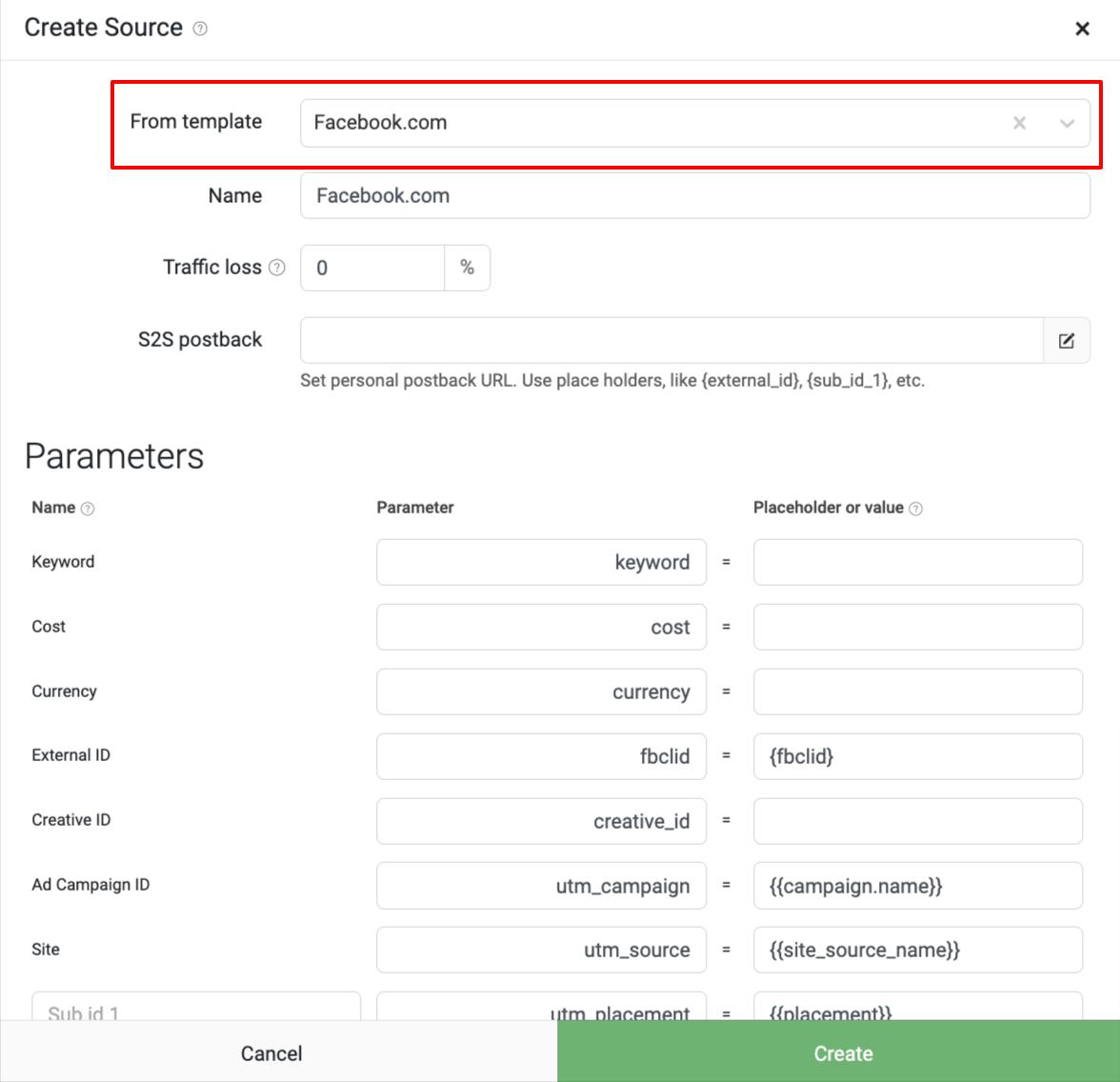The height and width of the screenshot is (1082, 1120).
Task: Edit the fbclid parameter field
Action: click(x=541, y=756)
